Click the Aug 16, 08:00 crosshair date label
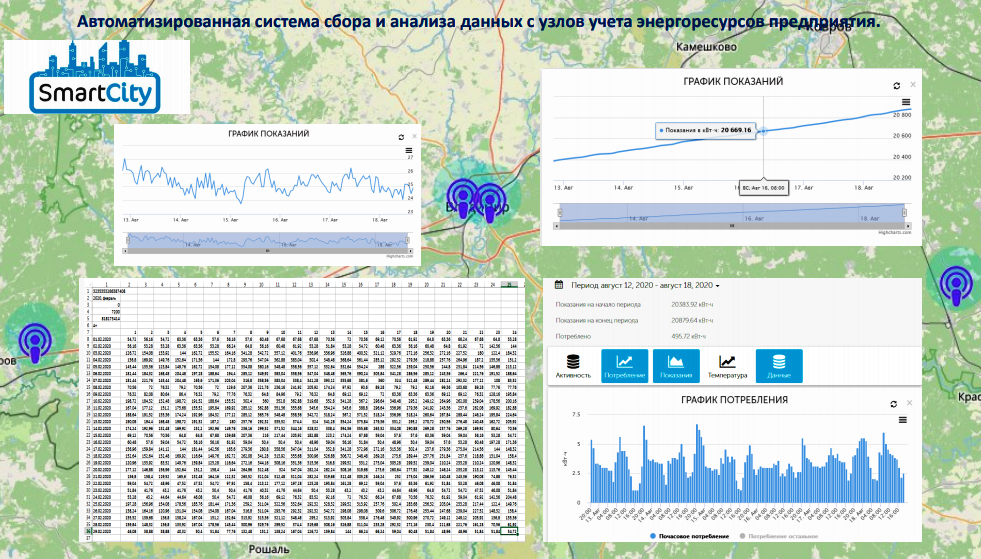The width and height of the screenshot is (981, 559). click(764, 188)
